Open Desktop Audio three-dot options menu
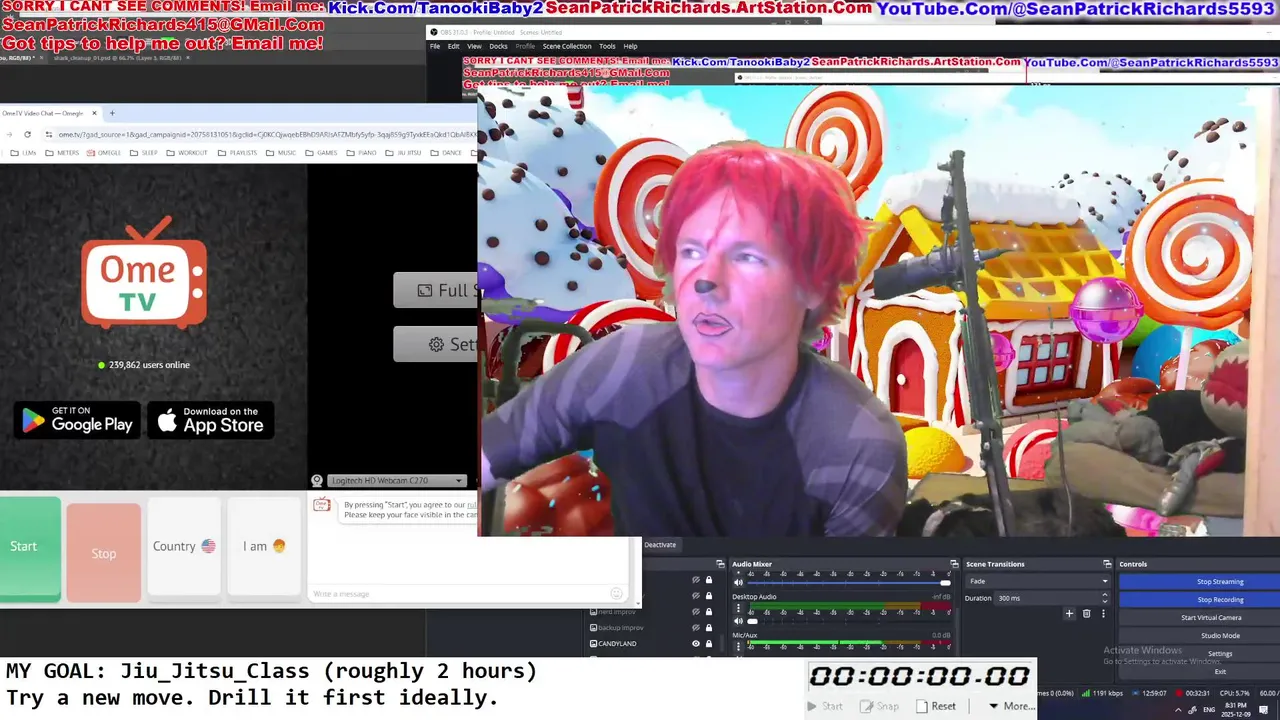This screenshot has width=1280, height=720. 739,608
